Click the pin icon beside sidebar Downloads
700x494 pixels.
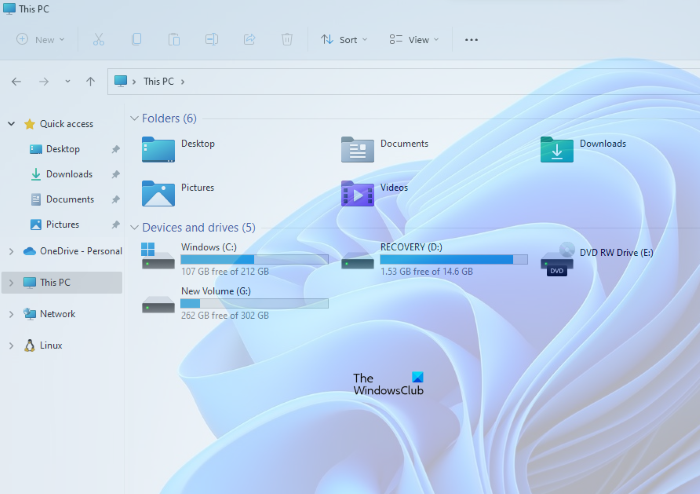(x=116, y=174)
